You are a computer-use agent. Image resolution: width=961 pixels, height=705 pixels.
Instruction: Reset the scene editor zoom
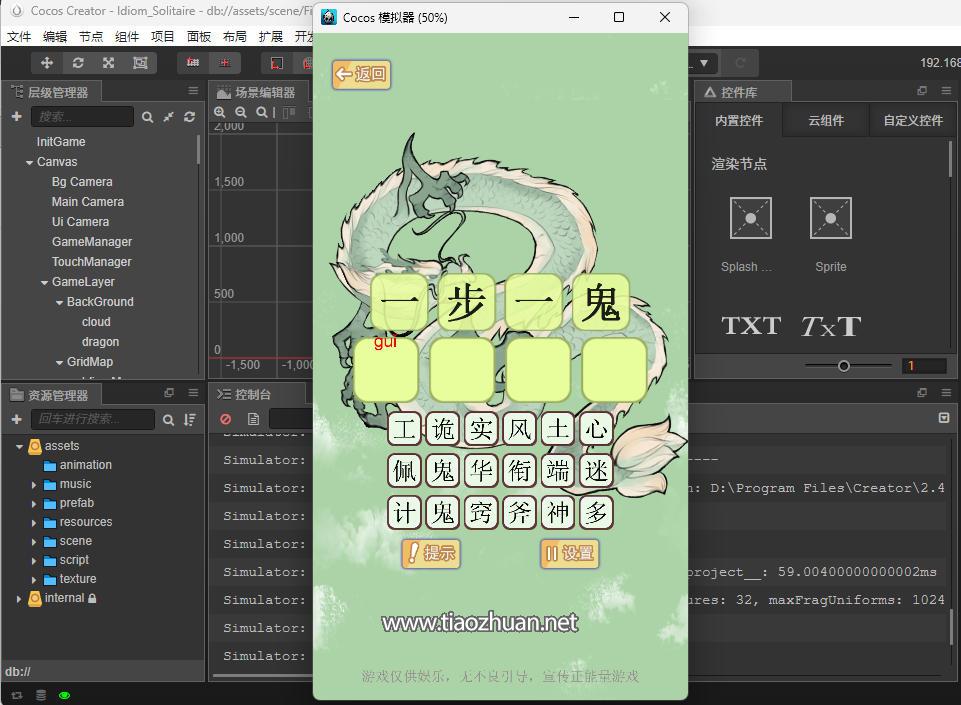point(262,112)
